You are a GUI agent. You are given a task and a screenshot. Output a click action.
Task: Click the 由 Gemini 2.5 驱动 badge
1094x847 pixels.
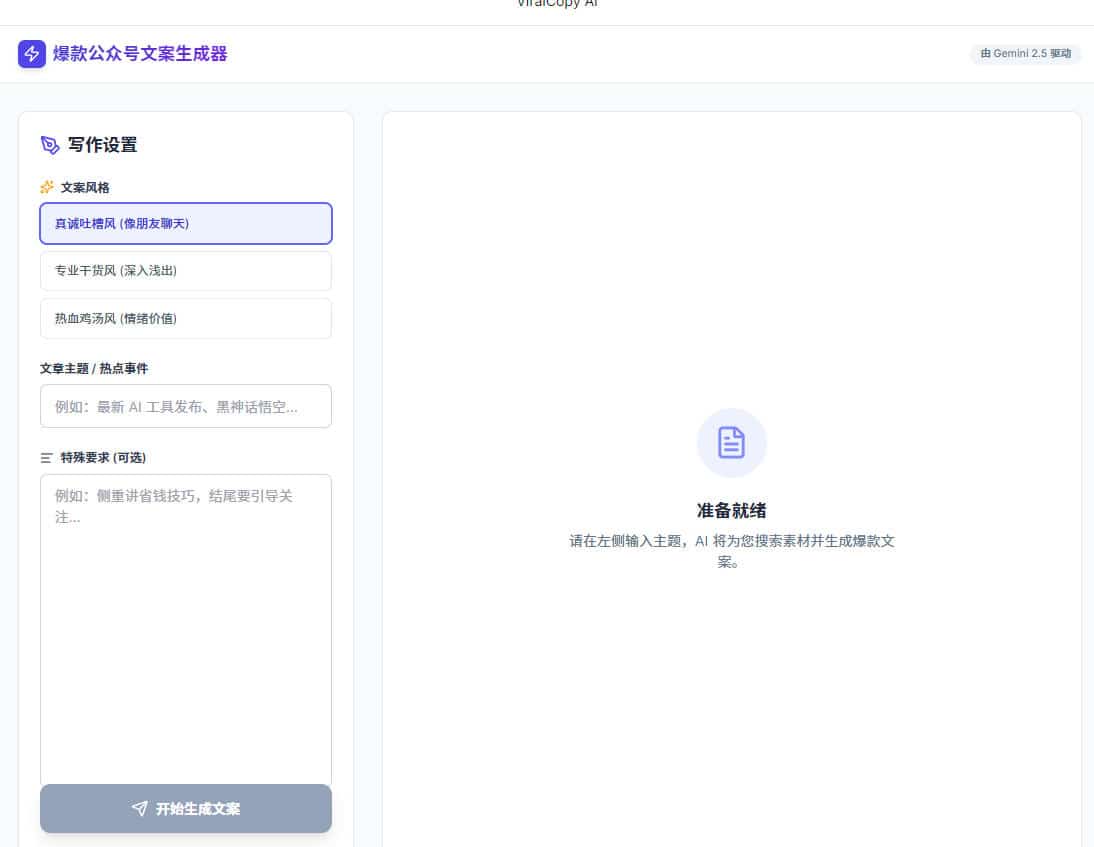point(1025,54)
